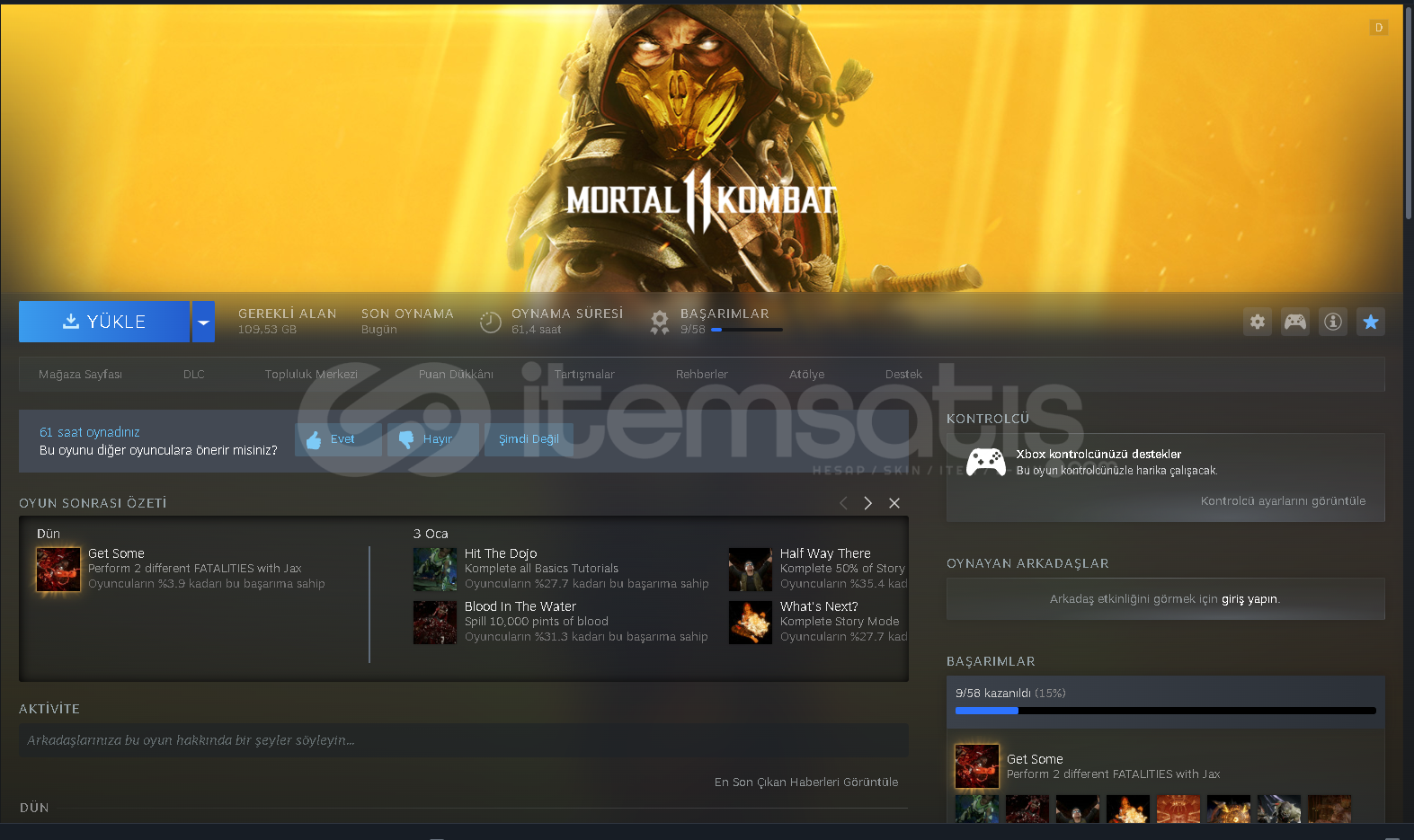This screenshot has width=1414, height=840.
Task: Click last small achievement thumbnail in sidebar row
Action: [1330, 808]
